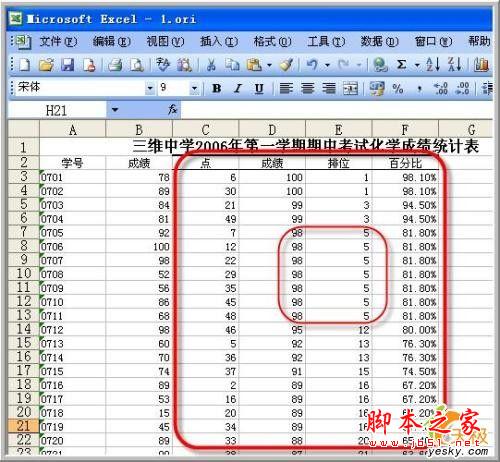Click the Excel workbook icon in menu bar
The height and width of the screenshot is (462, 500).
point(22,41)
